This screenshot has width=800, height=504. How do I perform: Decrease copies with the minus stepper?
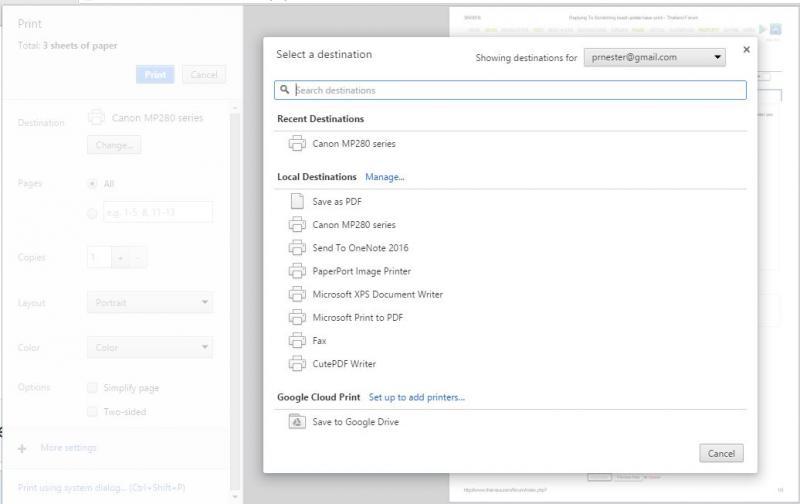coord(138,258)
